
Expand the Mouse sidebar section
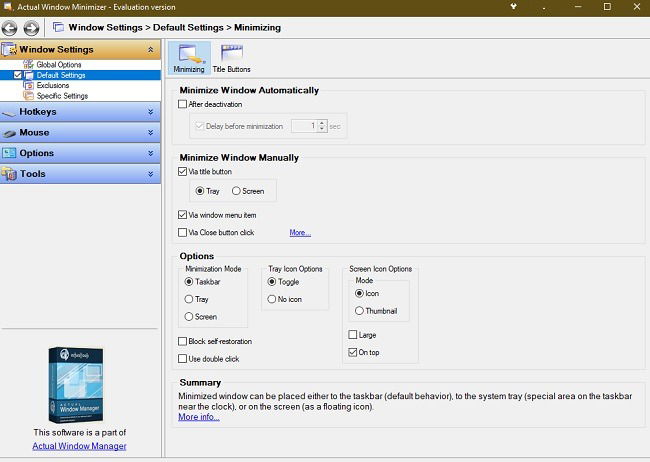[80, 132]
